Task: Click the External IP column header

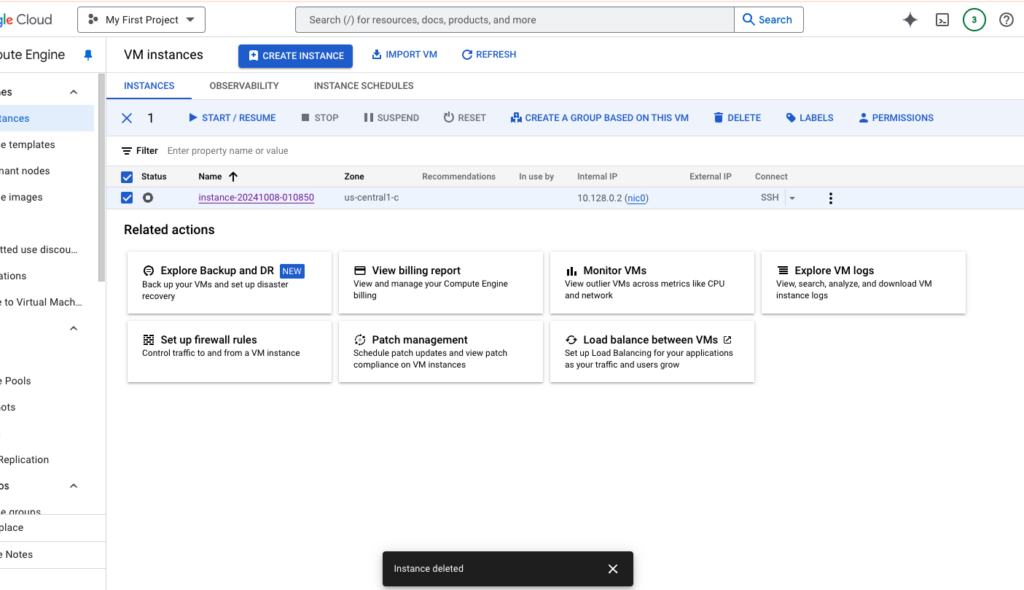Action: (x=710, y=176)
